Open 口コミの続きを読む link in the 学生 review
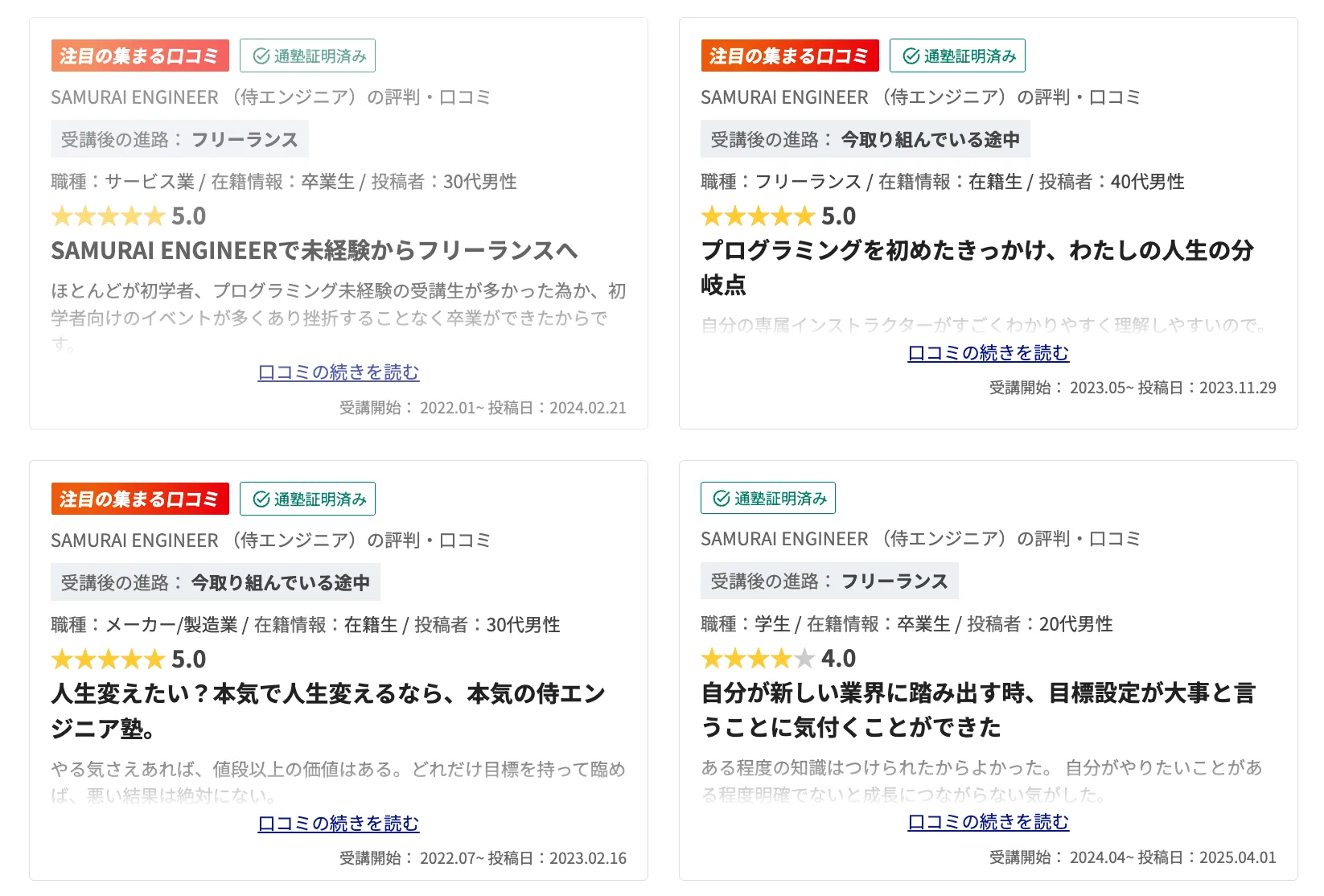The image size is (1324, 896). tap(989, 822)
